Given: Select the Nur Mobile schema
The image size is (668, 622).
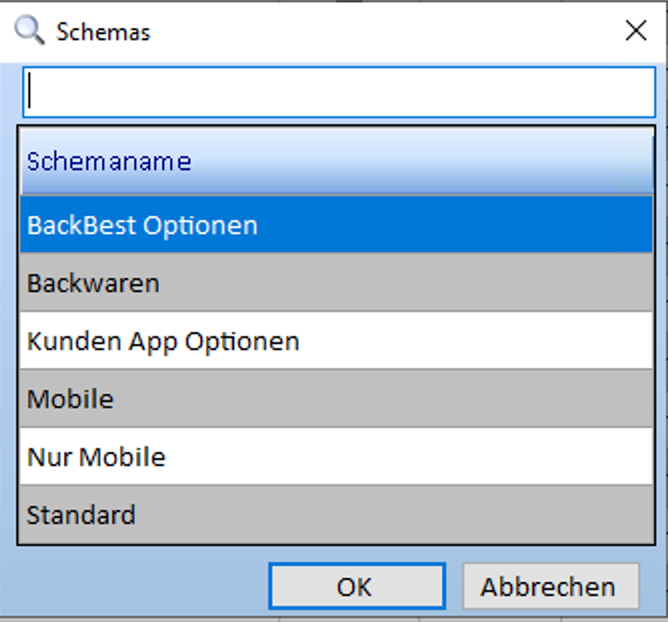Looking at the screenshot, I should (337, 457).
